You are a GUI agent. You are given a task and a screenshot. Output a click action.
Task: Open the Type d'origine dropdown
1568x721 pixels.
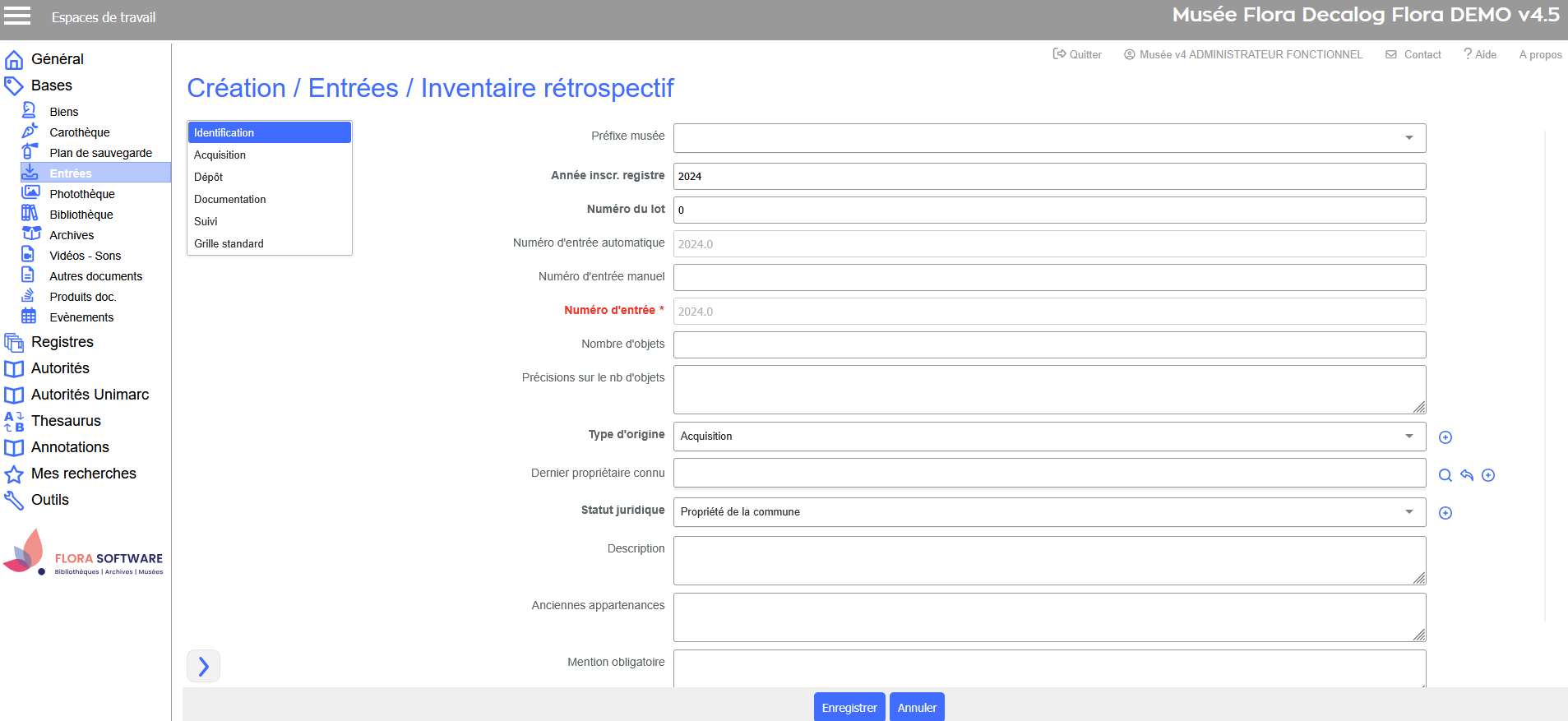click(x=1048, y=437)
